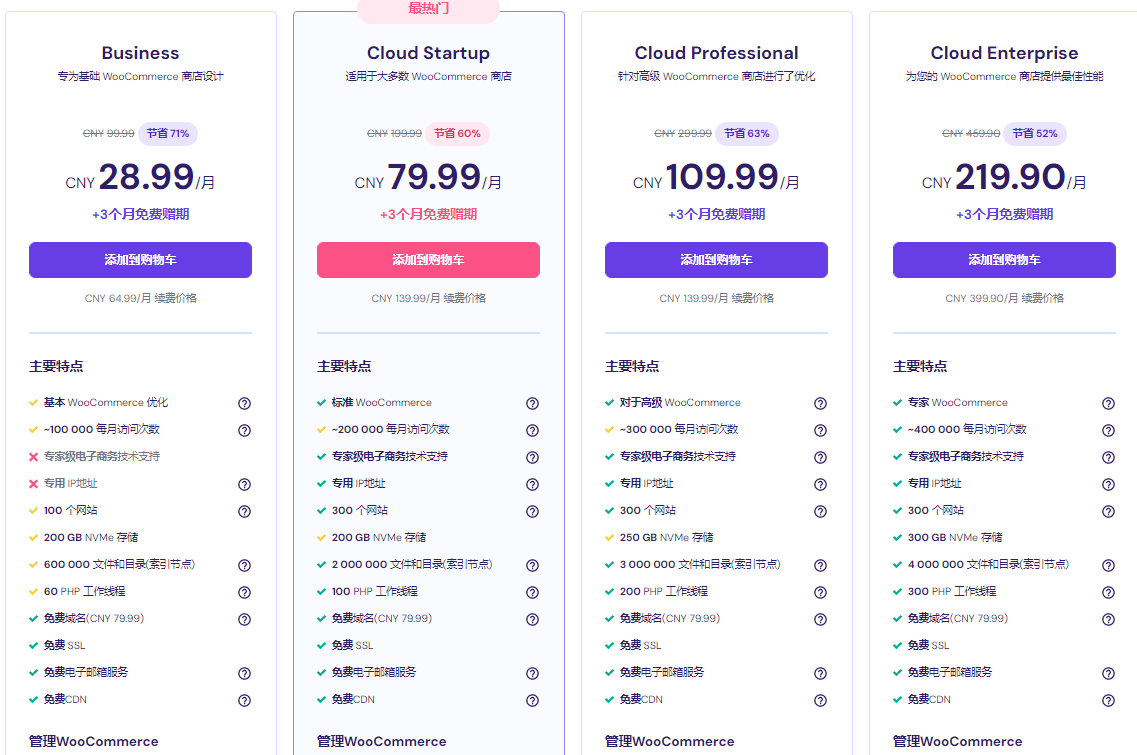Open tooltip for 100 个网站 in Business plan
Viewport: 1137px width, 755px height.
pos(244,511)
